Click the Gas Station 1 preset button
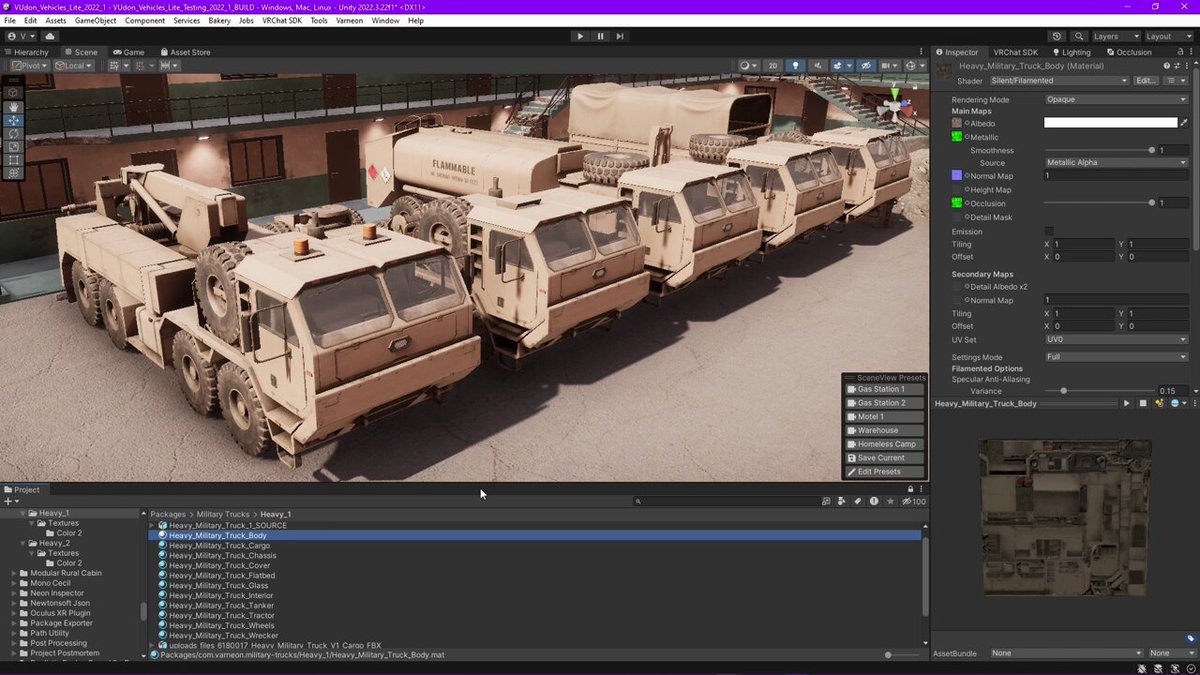 coord(884,389)
